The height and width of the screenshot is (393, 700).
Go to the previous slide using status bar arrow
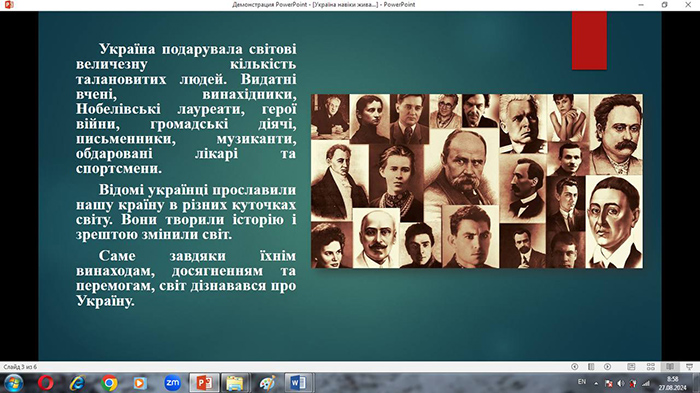[575, 367]
